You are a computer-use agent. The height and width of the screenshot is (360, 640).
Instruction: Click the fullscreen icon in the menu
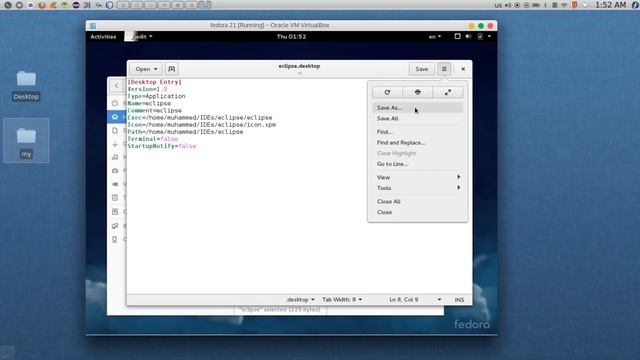pos(448,92)
